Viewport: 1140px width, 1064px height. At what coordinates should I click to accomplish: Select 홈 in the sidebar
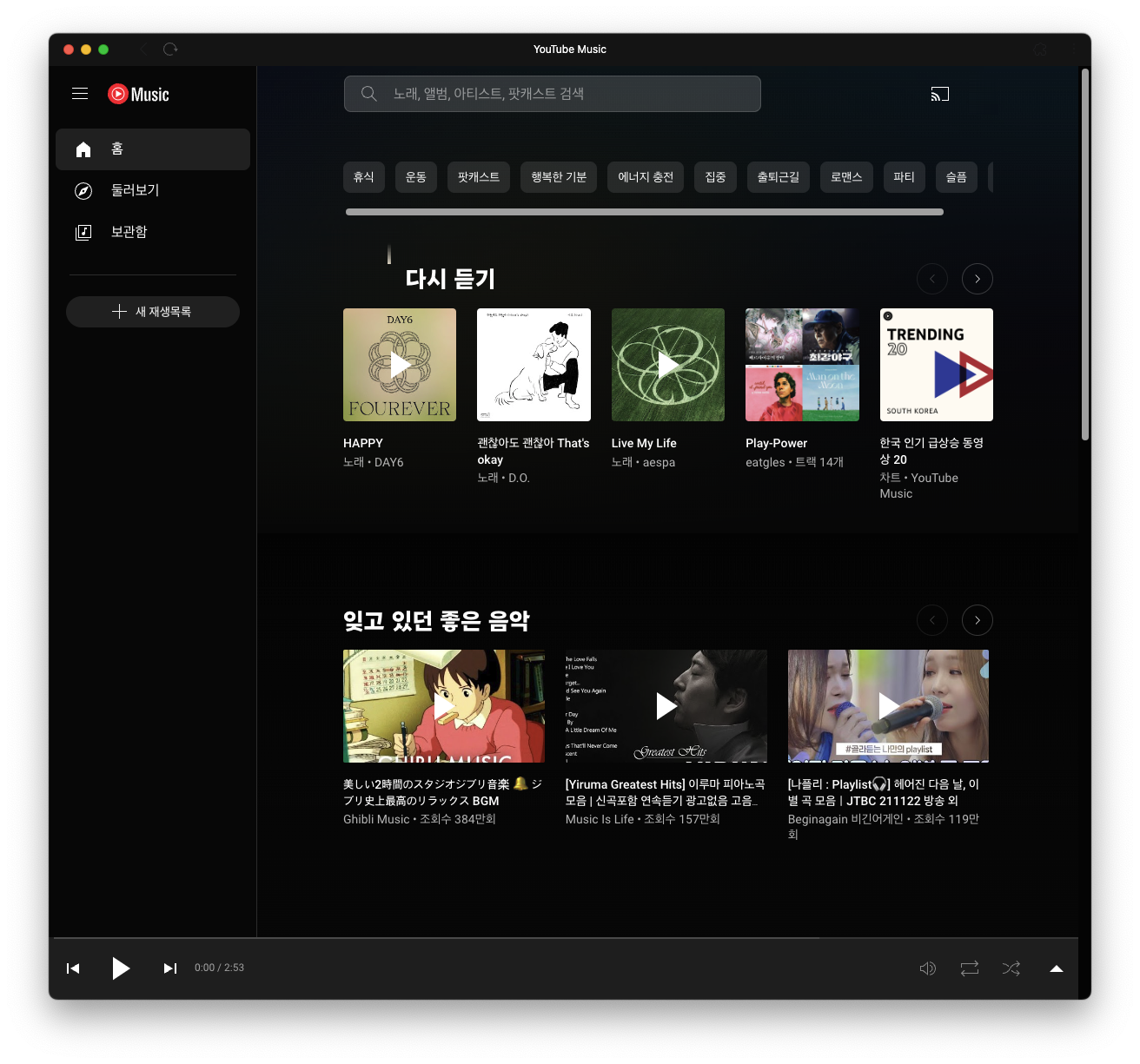pyautogui.click(x=153, y=149)
